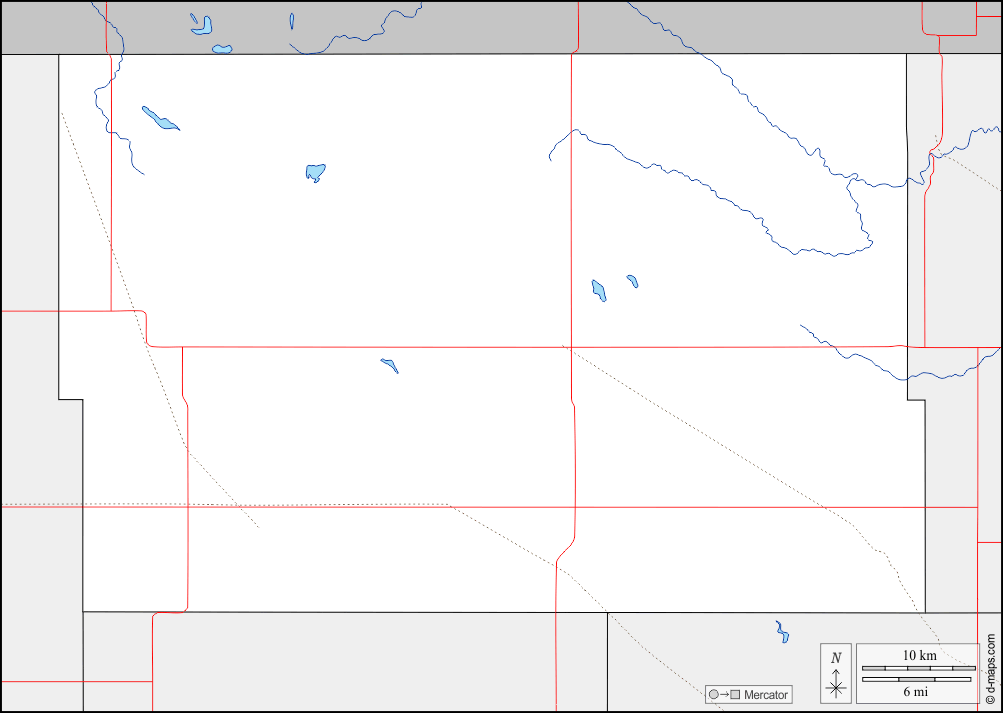
Task: Click the narrow vertical lake in the top gray strip
Action: click(291, 20)
